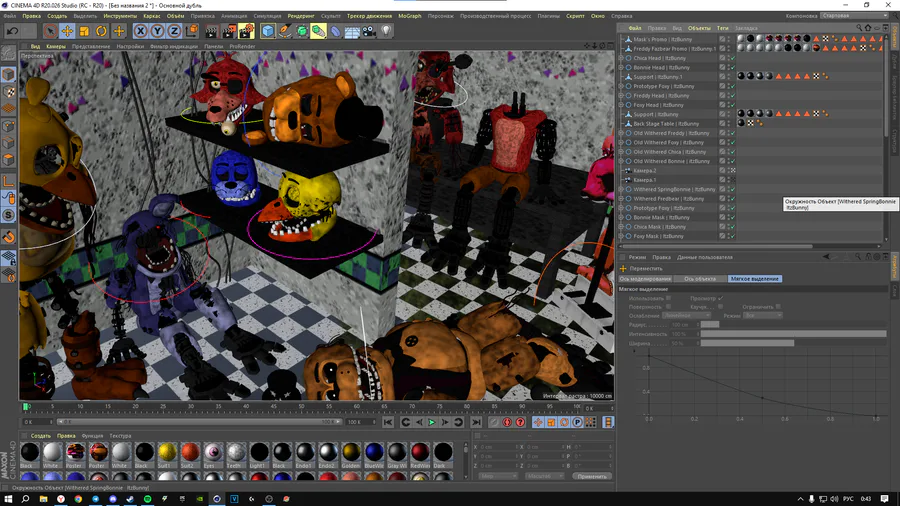
Task: Toggle the Y axis lock
Action: click(x=157, y=31)
